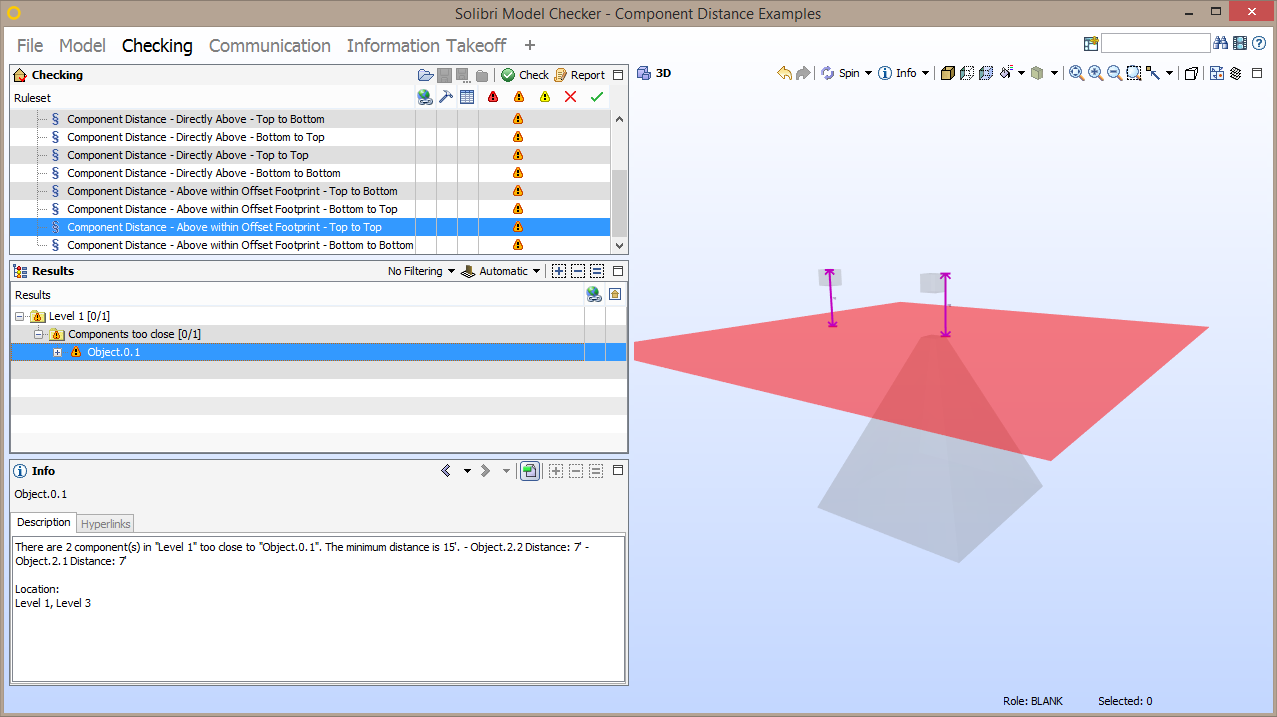Click the search field in top right
1277x717 pixels.
[1155, 43]
